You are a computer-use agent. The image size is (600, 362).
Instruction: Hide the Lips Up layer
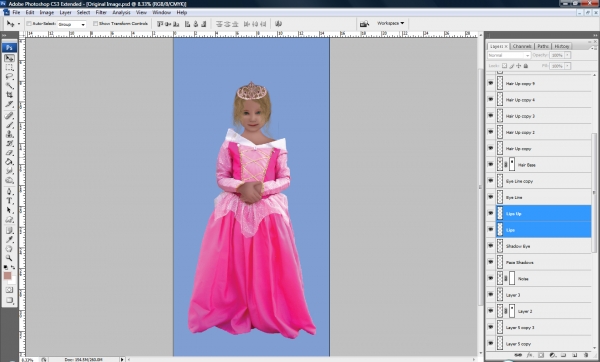(x=491, y=213)
